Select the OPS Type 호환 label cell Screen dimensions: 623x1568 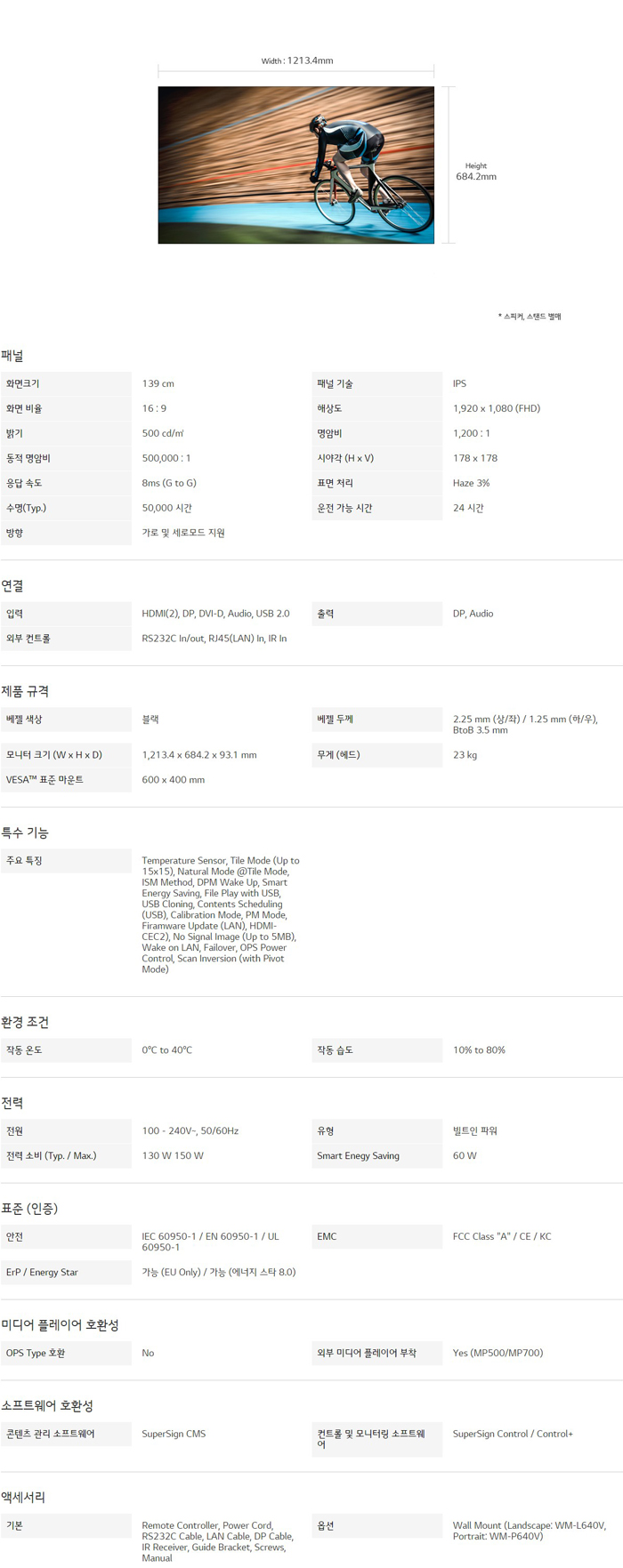click(36, 1353)
